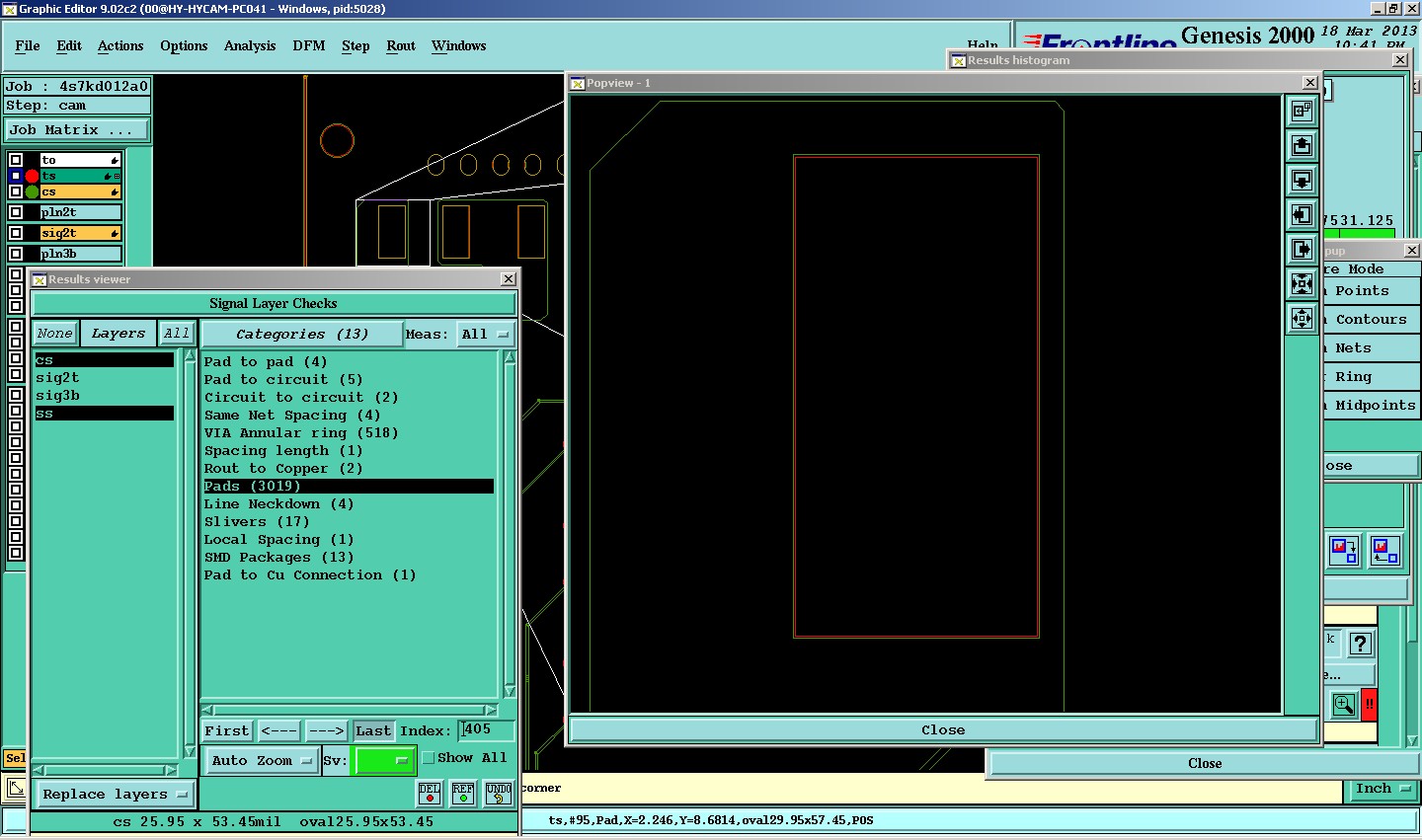Click the hand marker icon on the 'to' layer row

tap(115, 160)
